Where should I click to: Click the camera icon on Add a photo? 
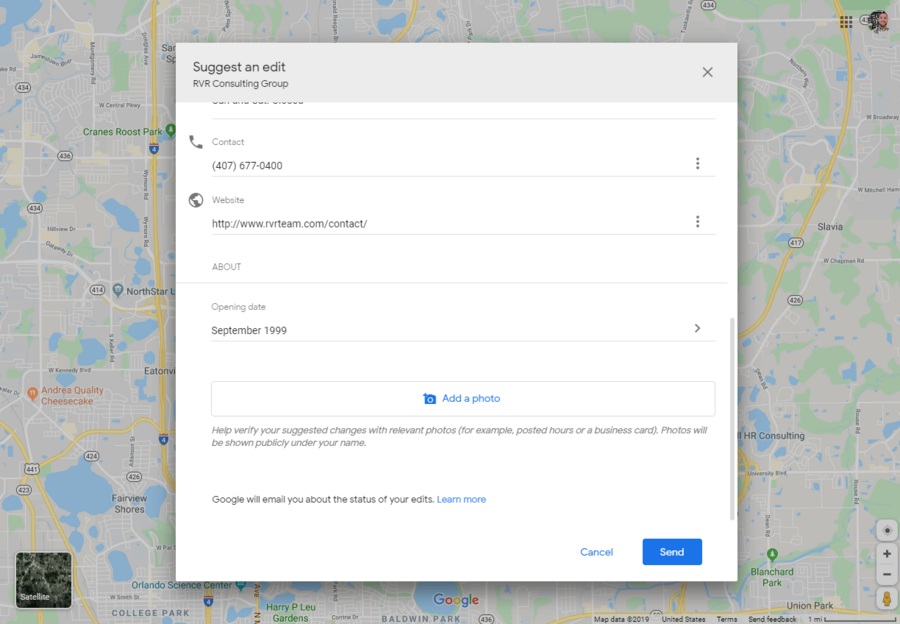pyautogui.click(x=429, y=398)
